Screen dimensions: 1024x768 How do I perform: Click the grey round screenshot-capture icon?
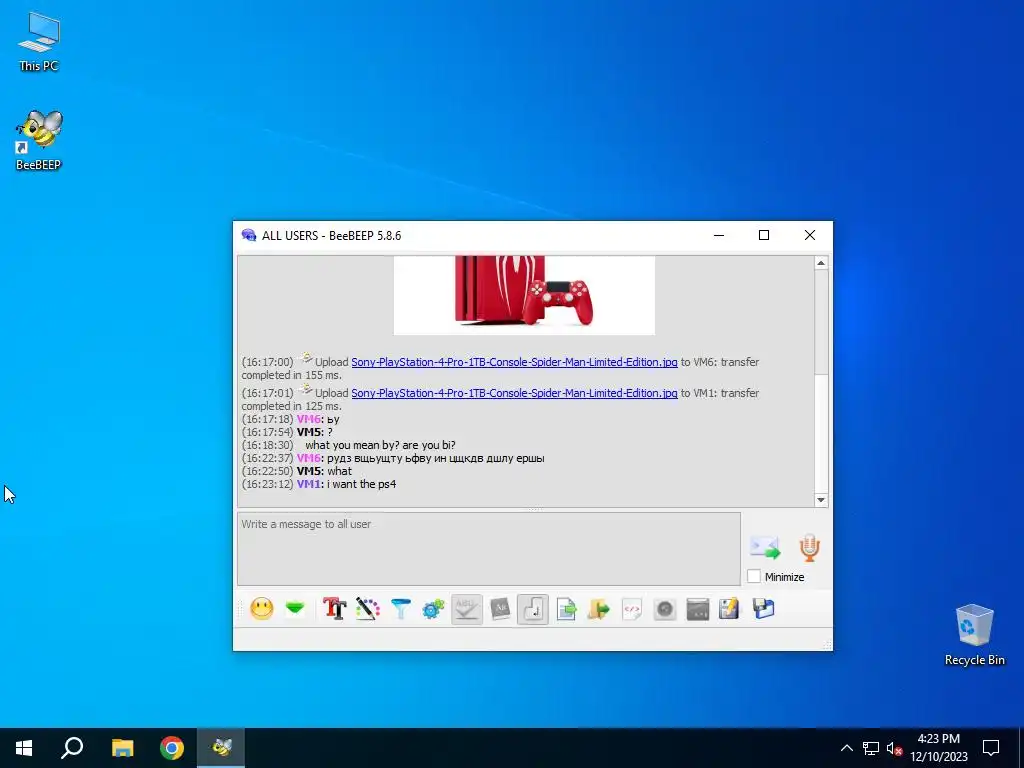pos(665,609)
